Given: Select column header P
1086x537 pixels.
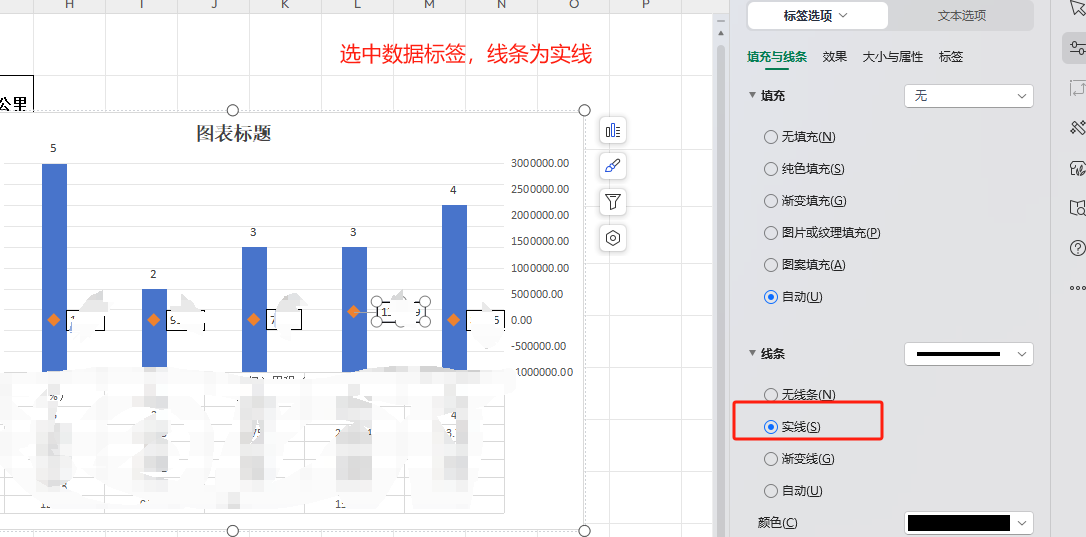Looking at the screenshot, I should (646, 5).
